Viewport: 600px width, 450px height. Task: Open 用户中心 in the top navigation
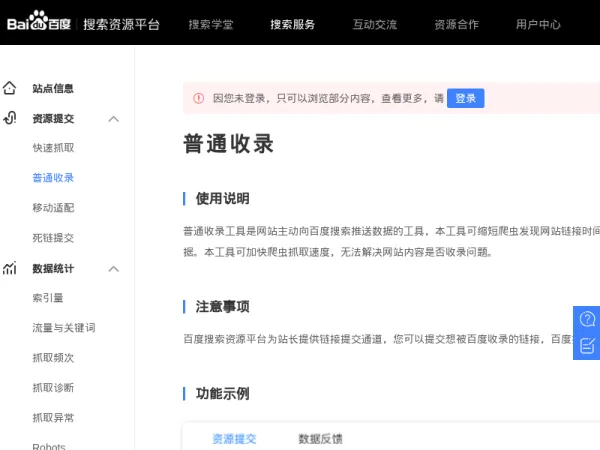point(538,24)
